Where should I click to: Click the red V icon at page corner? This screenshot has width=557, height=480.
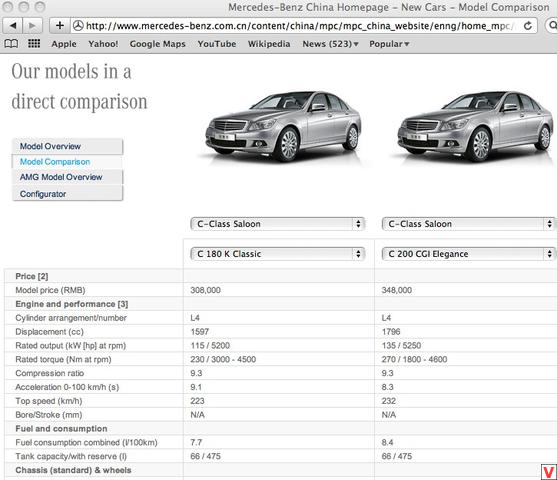[548, 472]
